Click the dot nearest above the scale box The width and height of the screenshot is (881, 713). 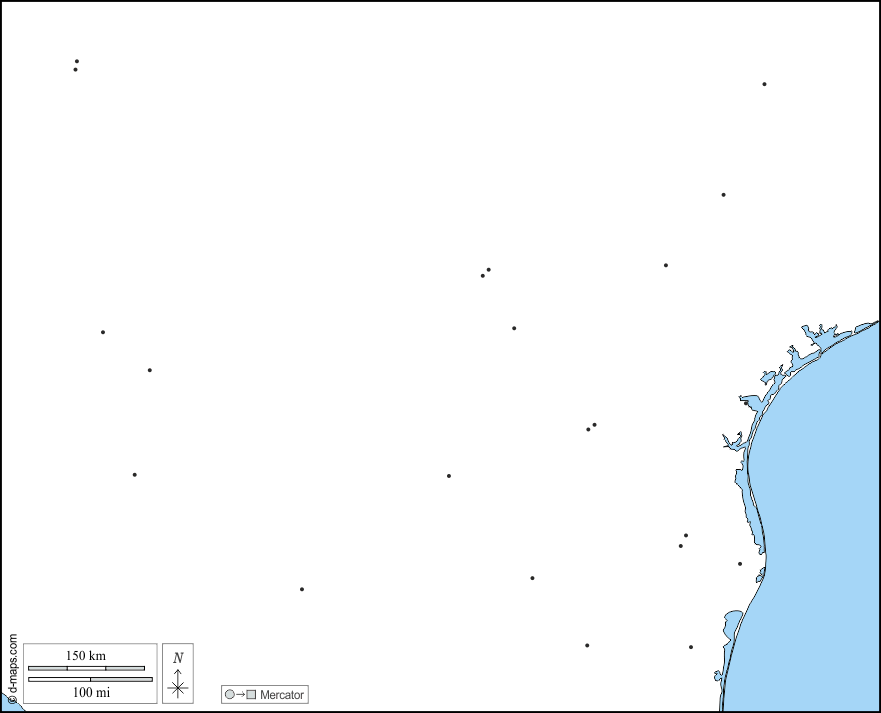tap(134, 475)
